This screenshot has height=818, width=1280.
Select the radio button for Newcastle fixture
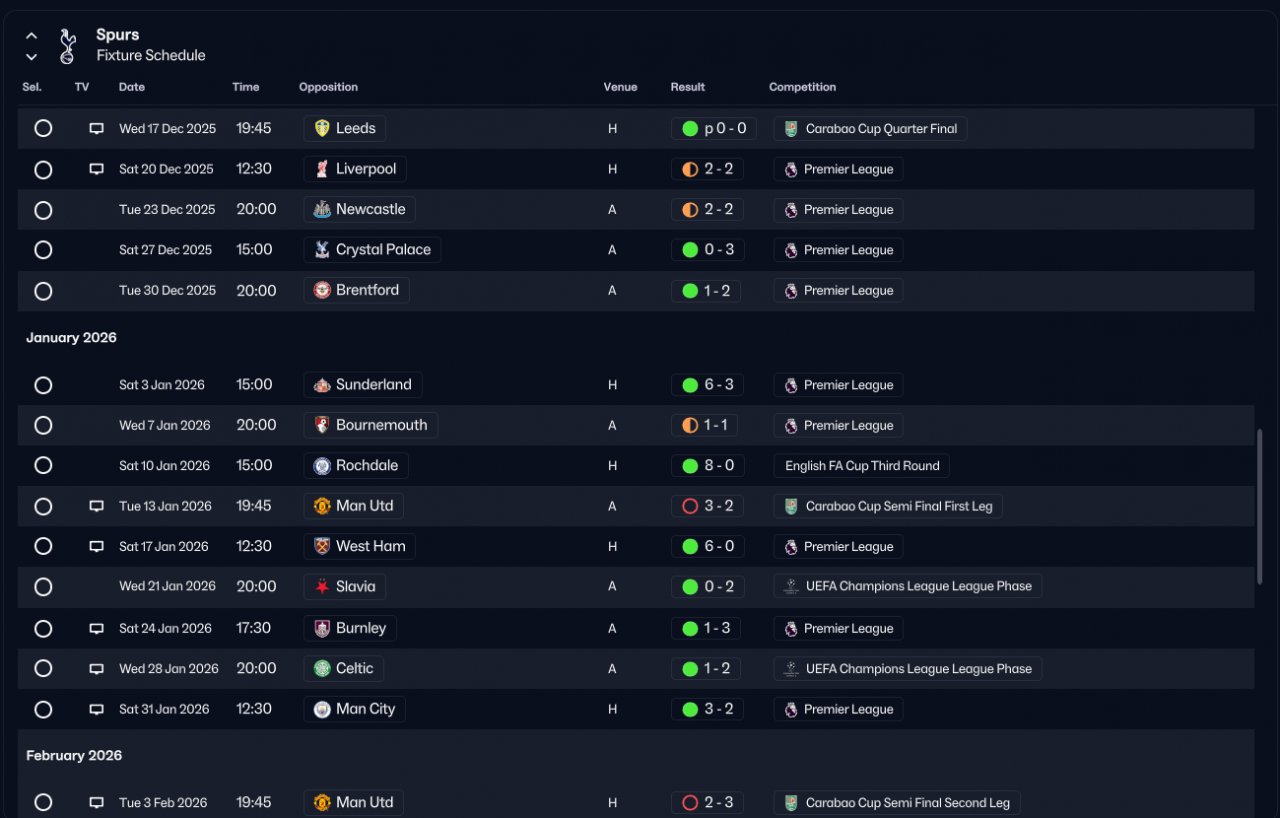point(43,210)
